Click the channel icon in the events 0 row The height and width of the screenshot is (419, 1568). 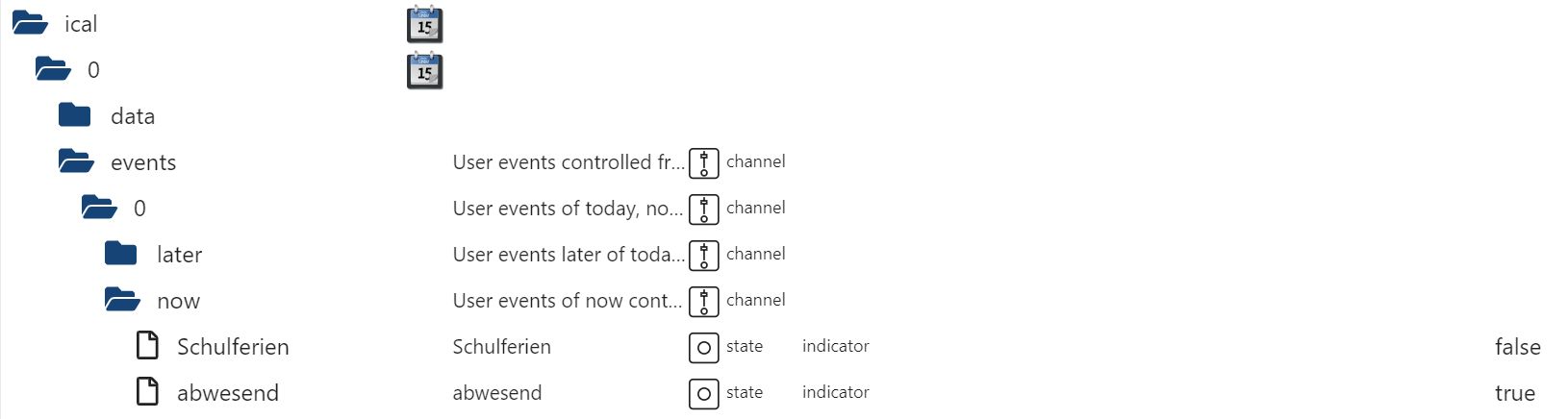[703, 209]
